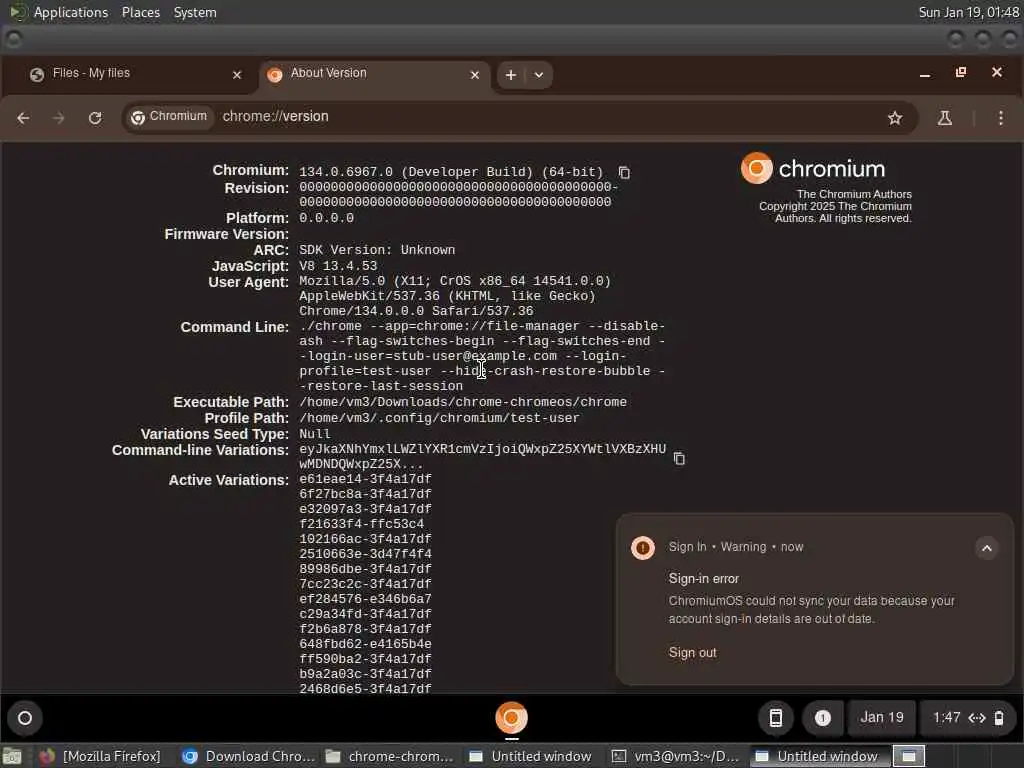Screen dimensions: 1024x768
Task: Open a new tab with plus button
Action: pyautogui.click(x=511, y=75)
